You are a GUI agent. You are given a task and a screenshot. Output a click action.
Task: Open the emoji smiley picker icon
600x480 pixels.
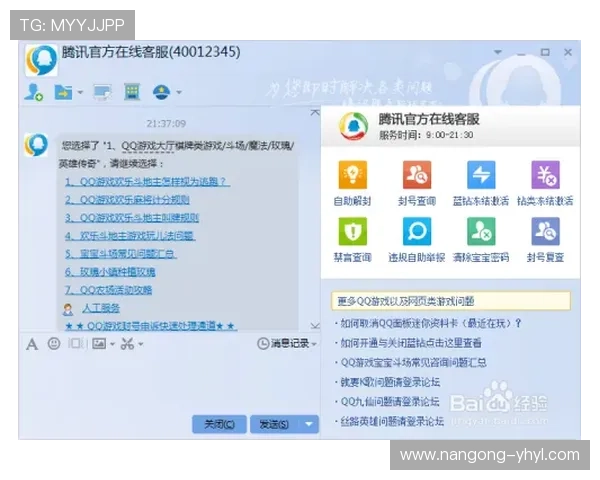point(54,344)
